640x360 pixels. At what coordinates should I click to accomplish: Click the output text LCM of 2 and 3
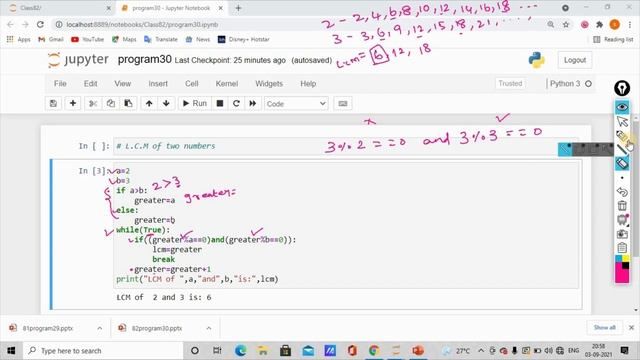click(x=164, y=297)
